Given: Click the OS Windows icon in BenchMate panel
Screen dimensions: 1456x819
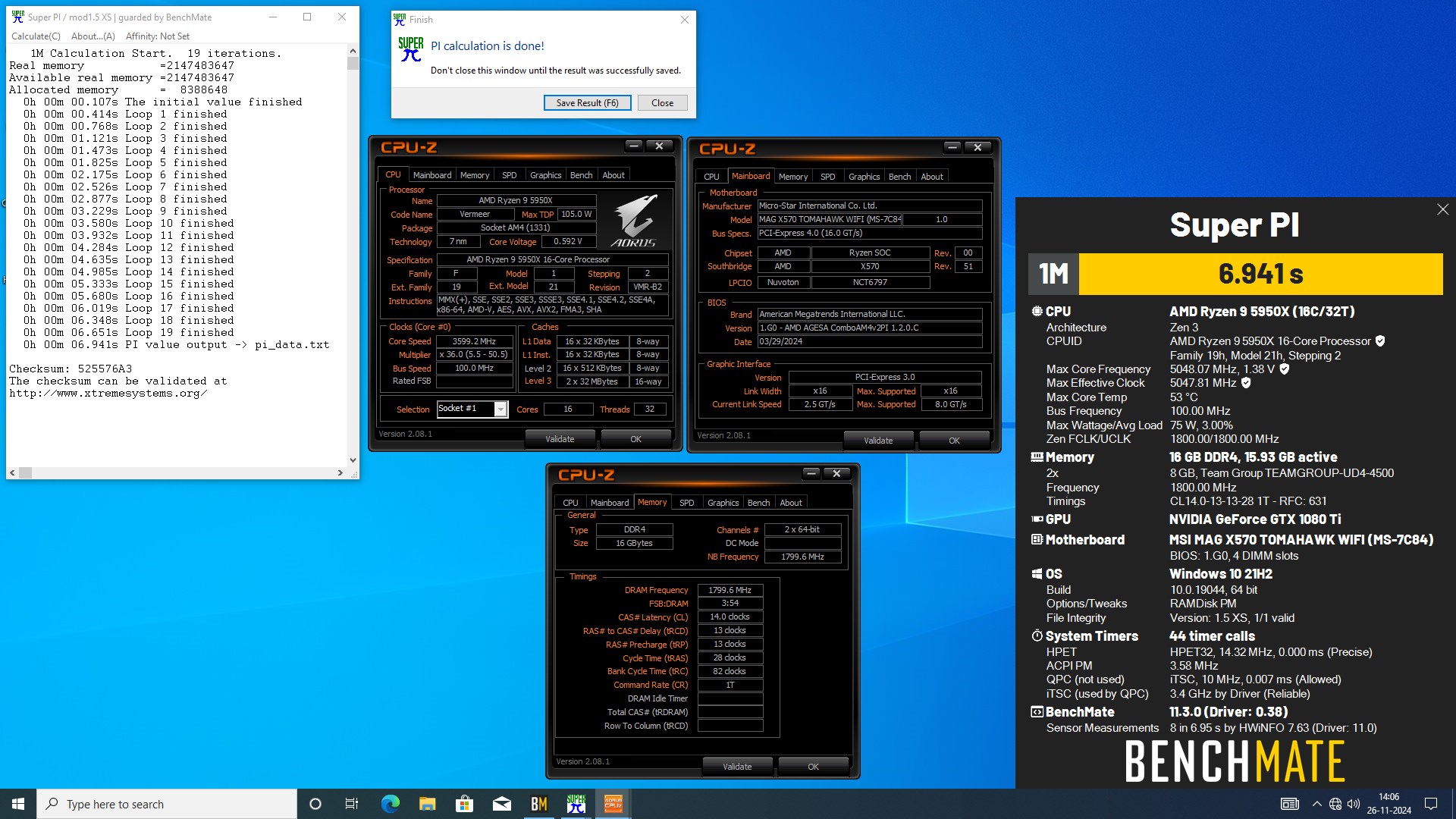Looking at the screenshot, I should 1037,574.
